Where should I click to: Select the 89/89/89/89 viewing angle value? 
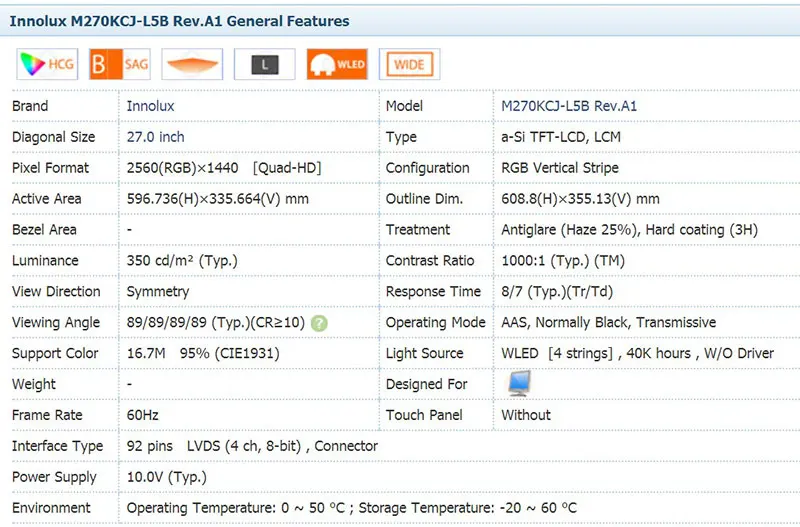click(216, 322)
